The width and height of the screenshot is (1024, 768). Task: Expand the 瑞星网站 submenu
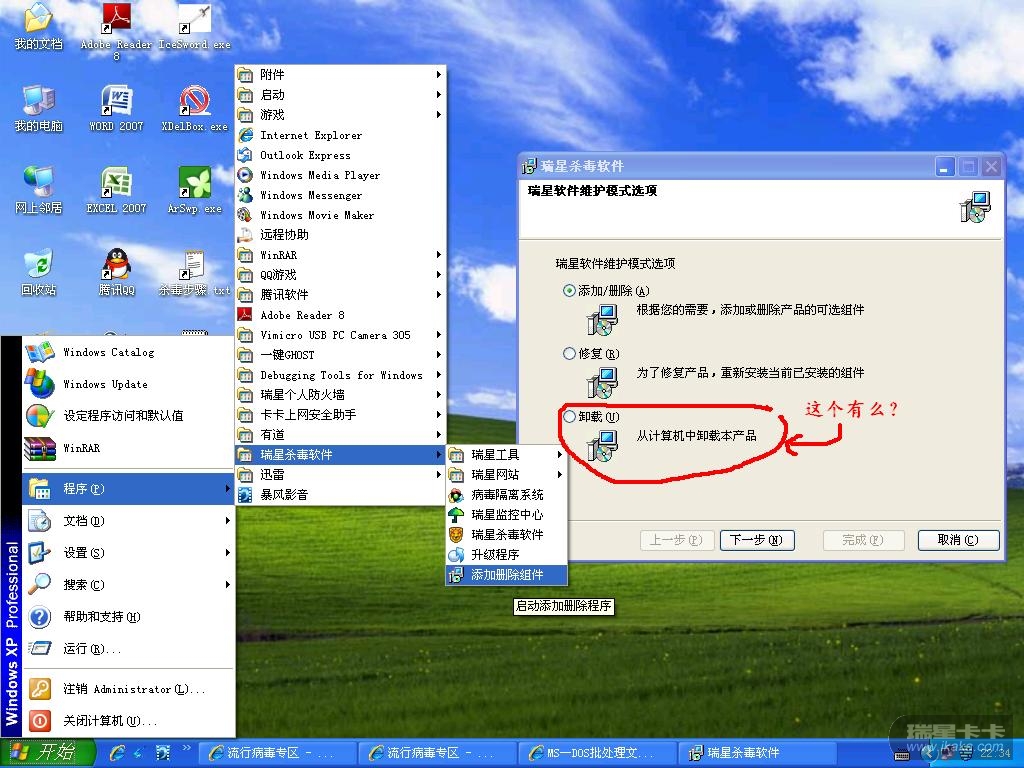(x=507, y=475)
